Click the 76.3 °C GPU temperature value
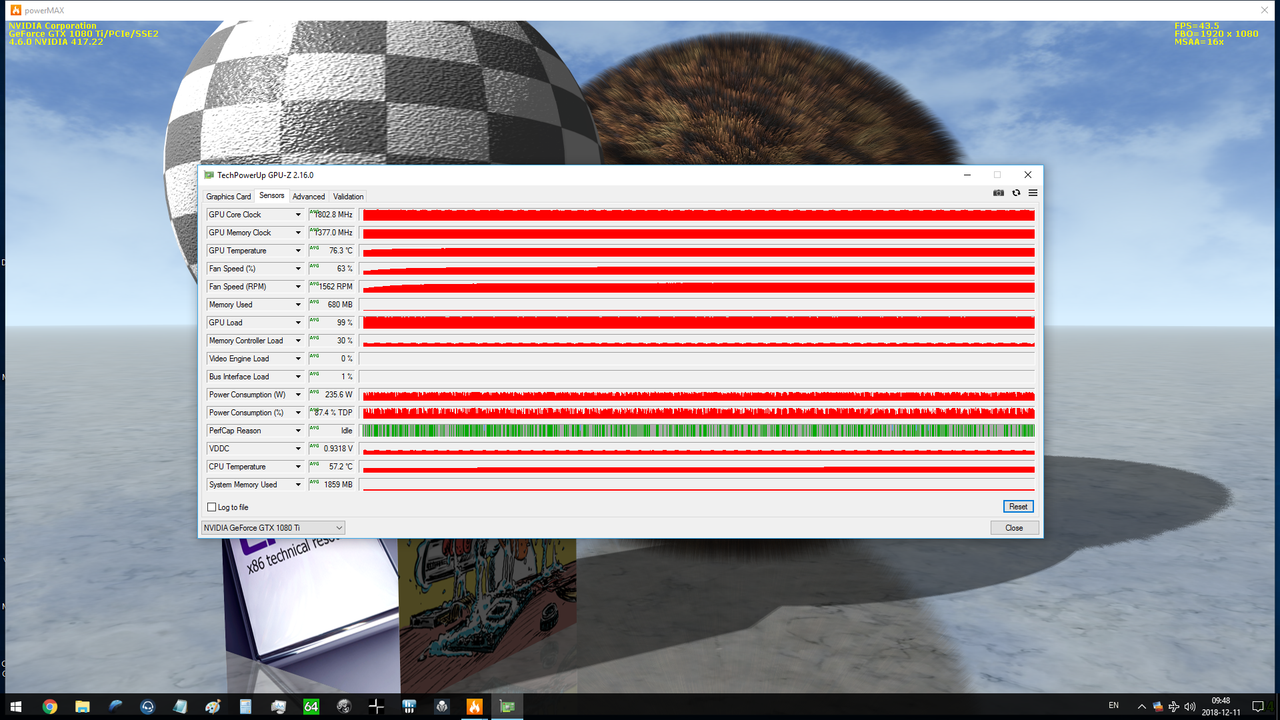This screenshot has width=1280, height=720. click(x=332, y=251)
